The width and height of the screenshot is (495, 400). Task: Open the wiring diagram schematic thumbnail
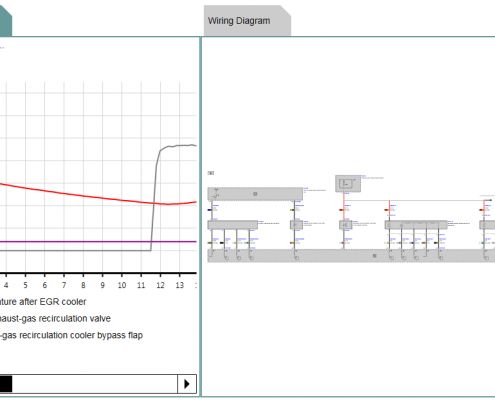coord(351,217)
